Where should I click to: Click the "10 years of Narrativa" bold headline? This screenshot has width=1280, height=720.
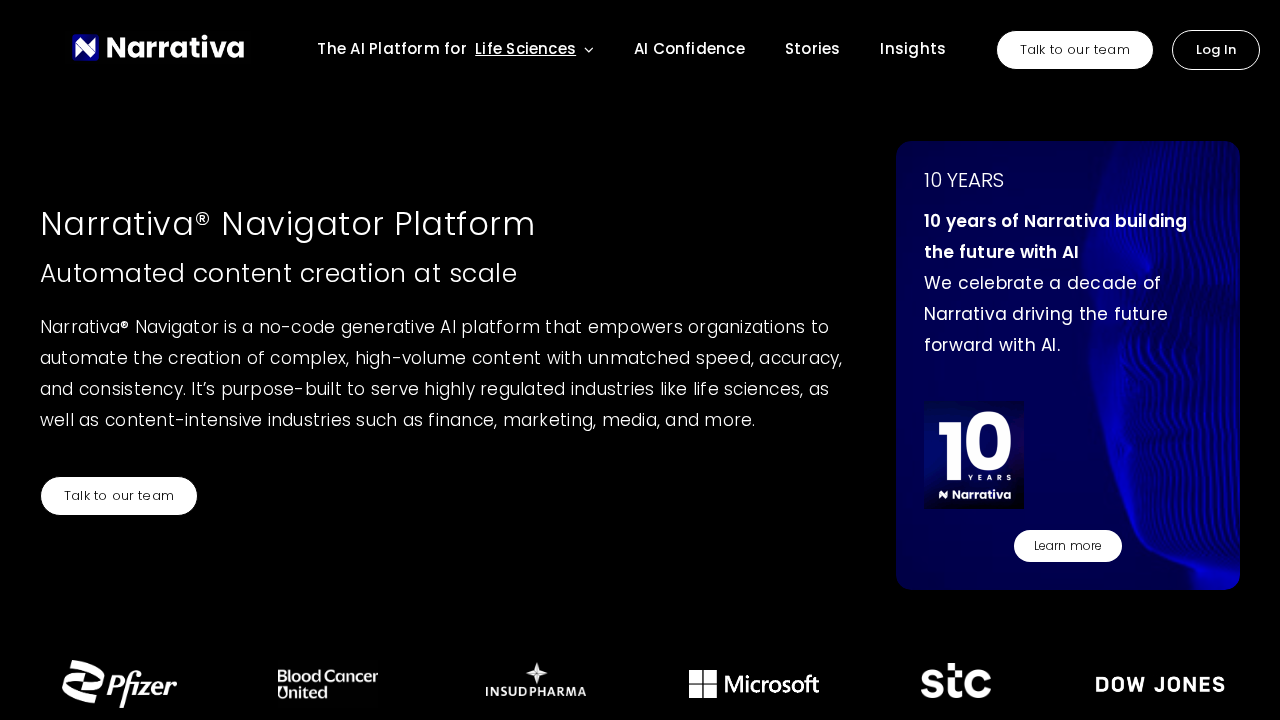(1055, 236)
